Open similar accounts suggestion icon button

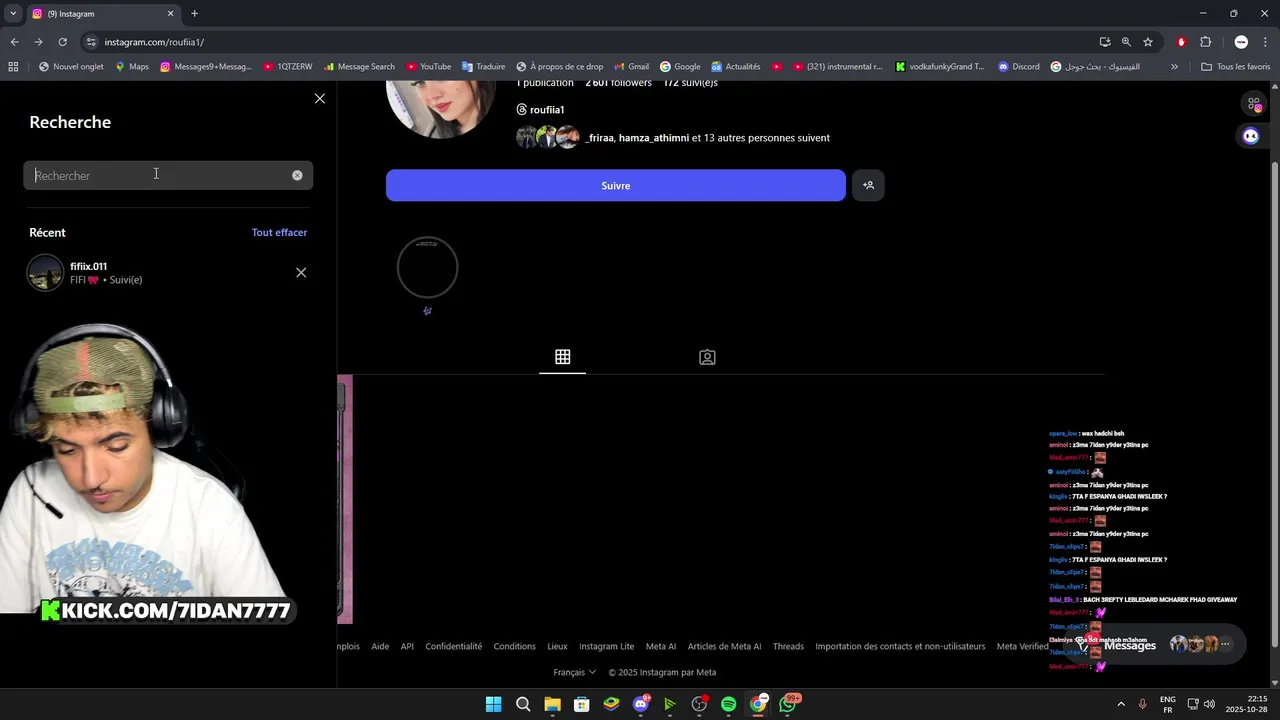[x=868, y=185]
